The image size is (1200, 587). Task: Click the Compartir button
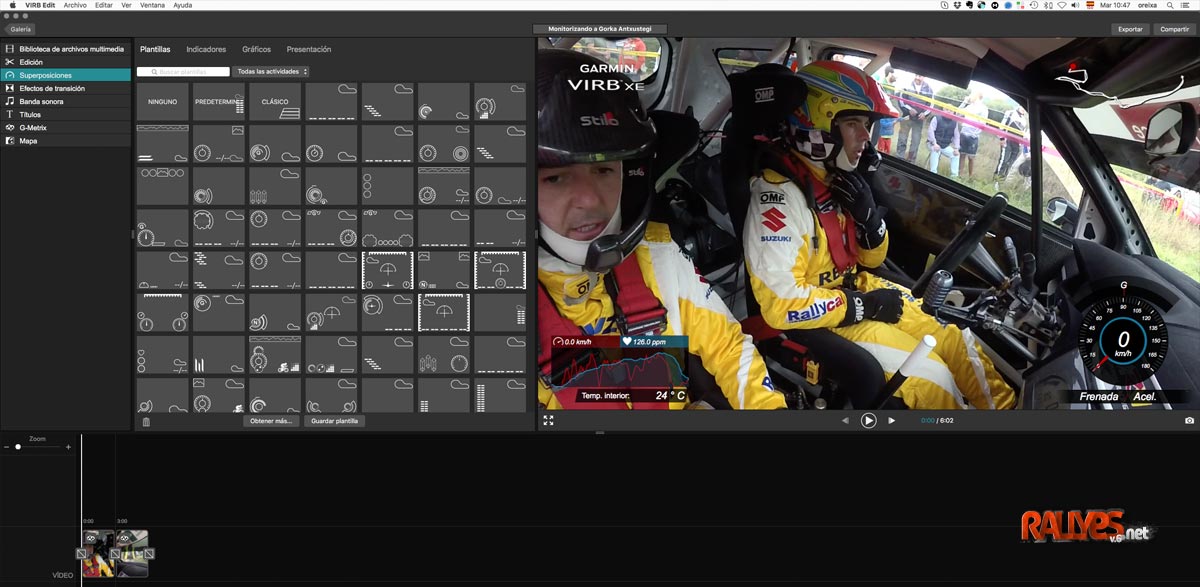point(1174,29)
